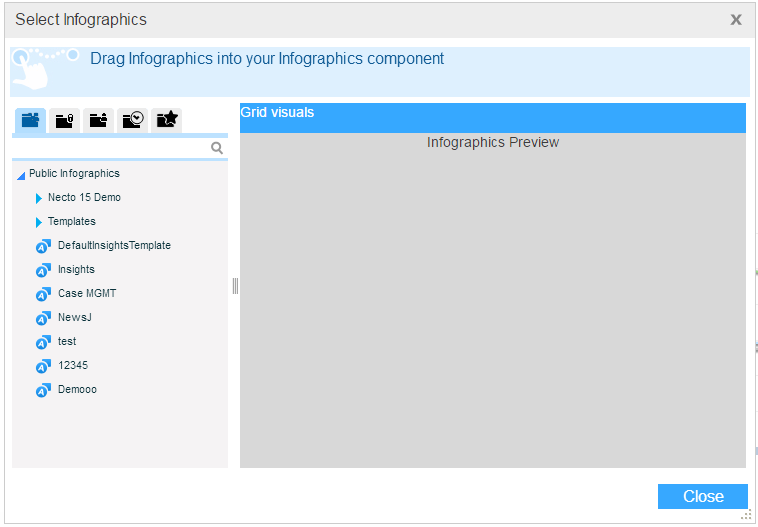Choose the NewsJ infographic item
The image size is (758, 527).
[x=74, y=318]
